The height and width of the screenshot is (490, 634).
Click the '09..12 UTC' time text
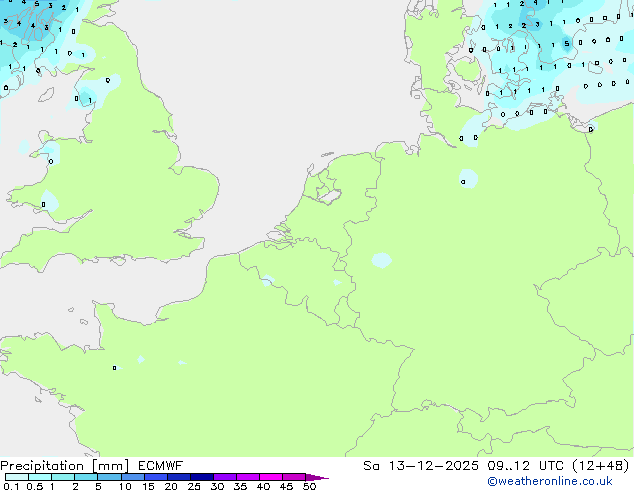[526, 466]
